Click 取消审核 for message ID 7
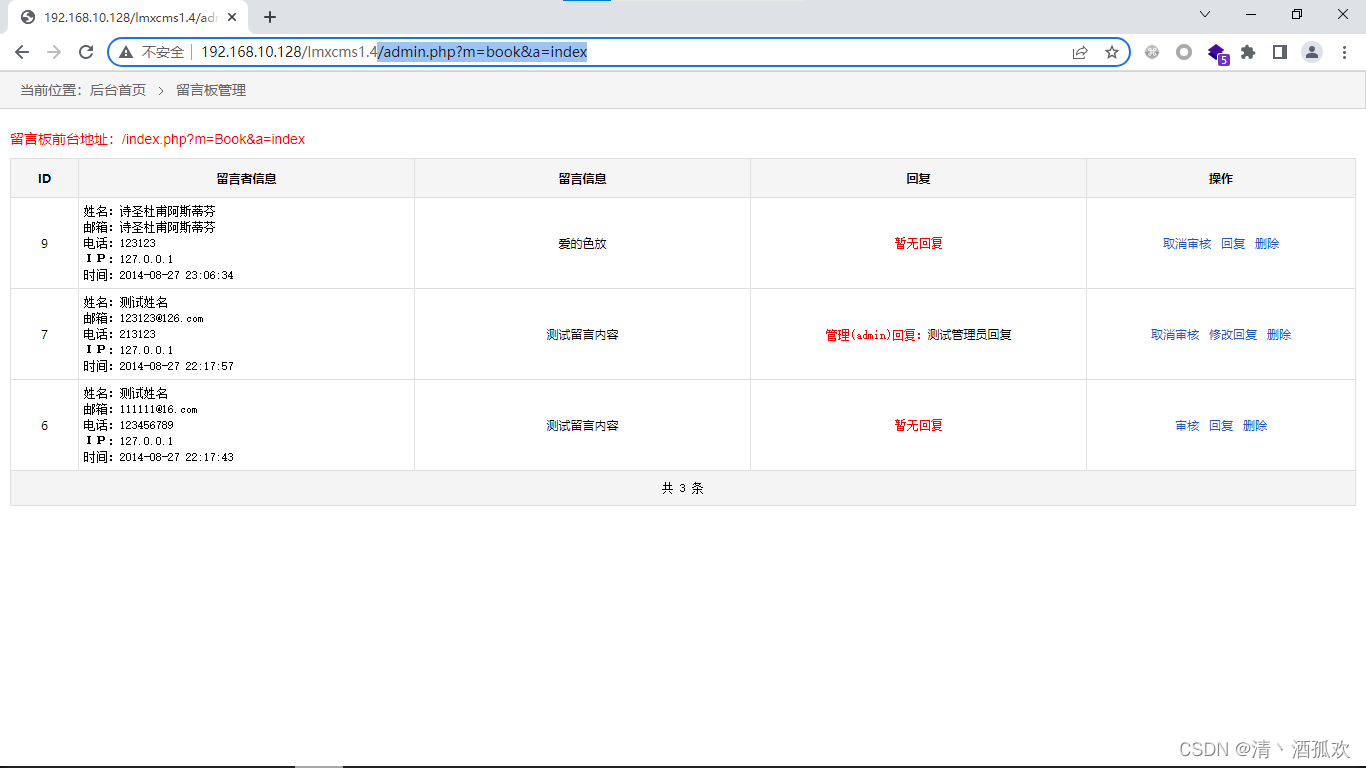Viewport: 1366px width, 768px height. coord(1174,335)
